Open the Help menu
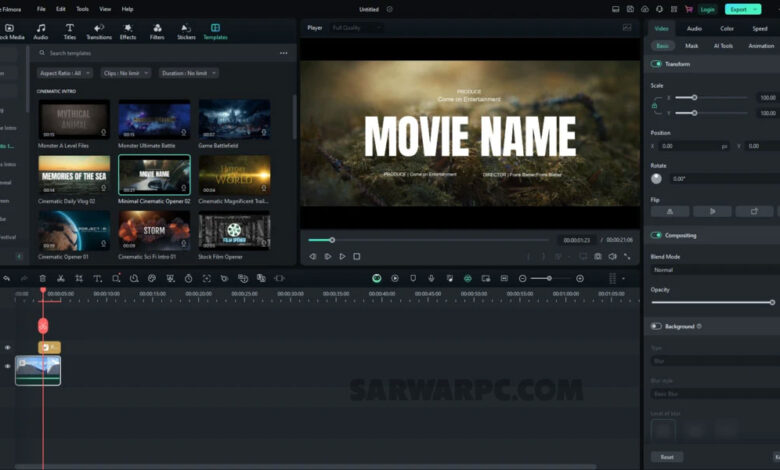Screen dimensions: 780x470 [x=127, y=9]
